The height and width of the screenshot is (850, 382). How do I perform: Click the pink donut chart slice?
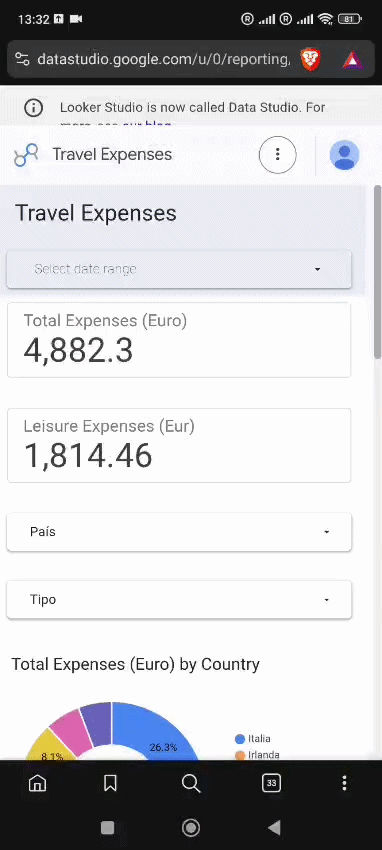(x=72, y=733)
